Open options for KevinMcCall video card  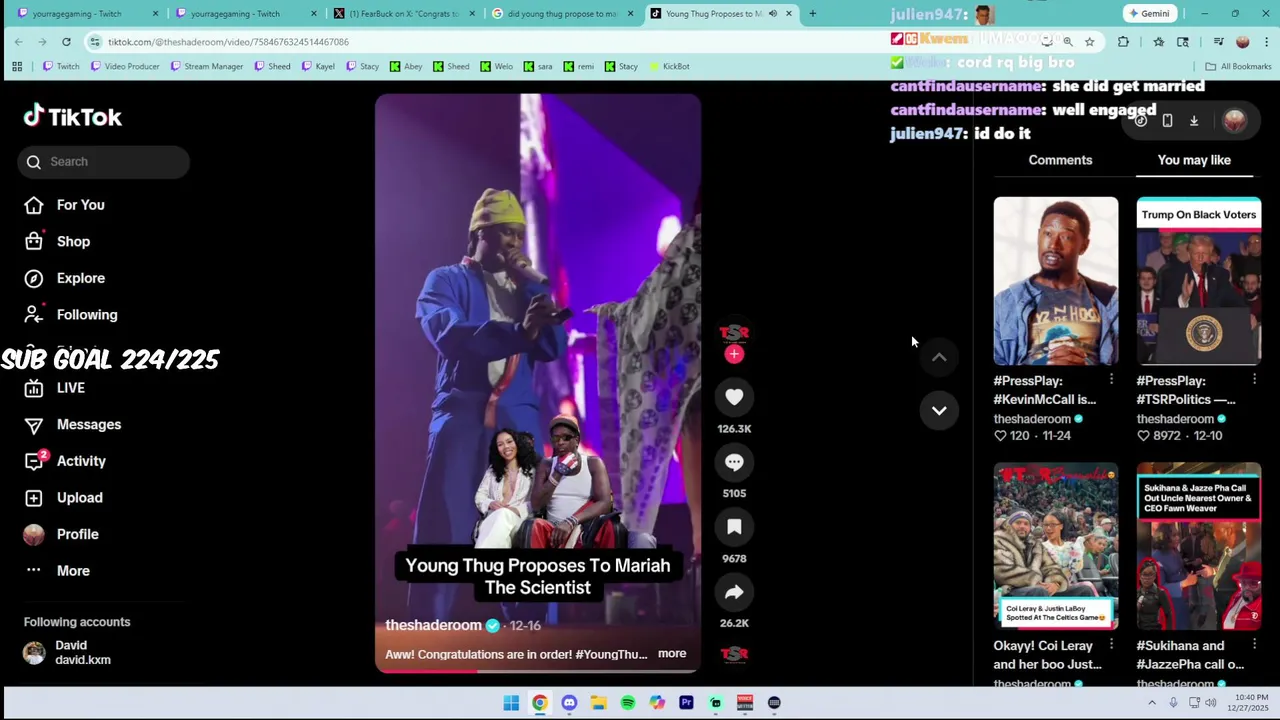[x=1111, y=380]
